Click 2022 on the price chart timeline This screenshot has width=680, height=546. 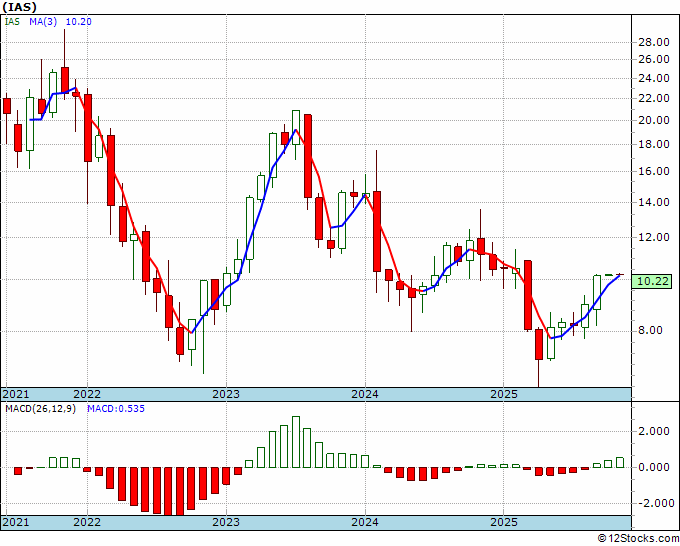click(x=87, y=394)
